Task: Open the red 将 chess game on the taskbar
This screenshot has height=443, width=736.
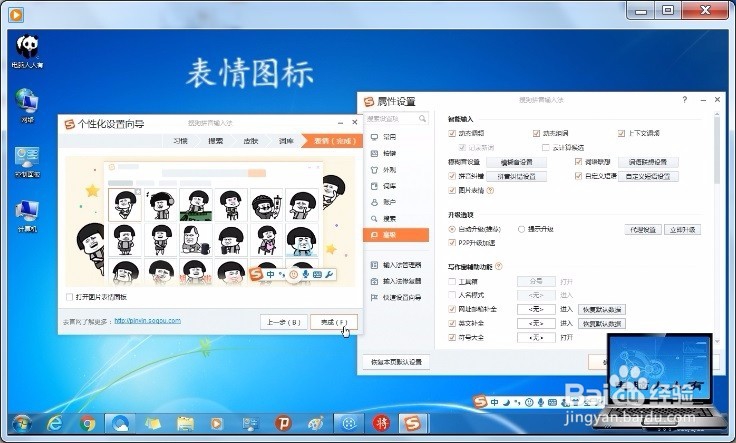Action: click(381, 424)
